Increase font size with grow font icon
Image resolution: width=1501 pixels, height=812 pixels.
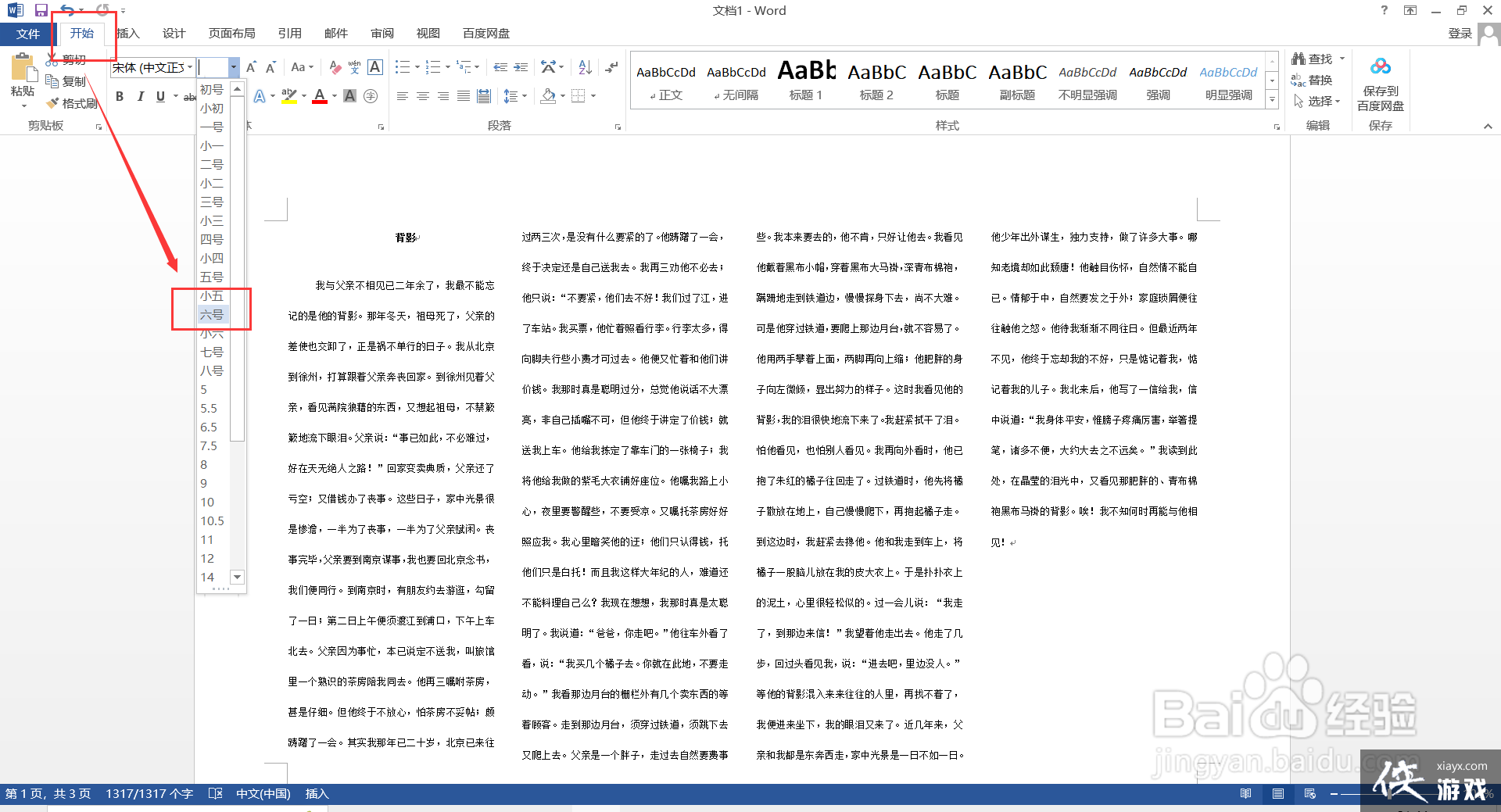coord(251,67)
